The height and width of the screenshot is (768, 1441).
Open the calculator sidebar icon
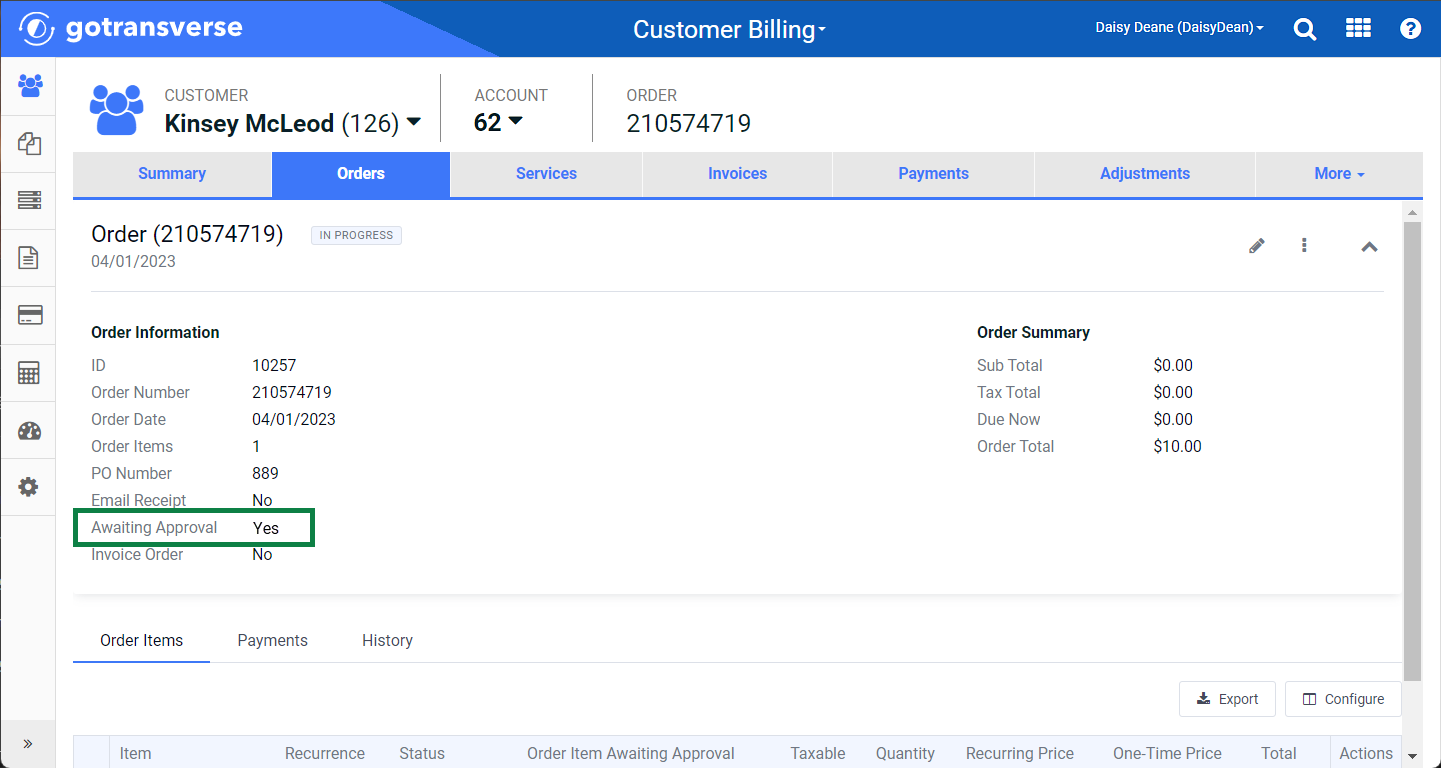29,373
